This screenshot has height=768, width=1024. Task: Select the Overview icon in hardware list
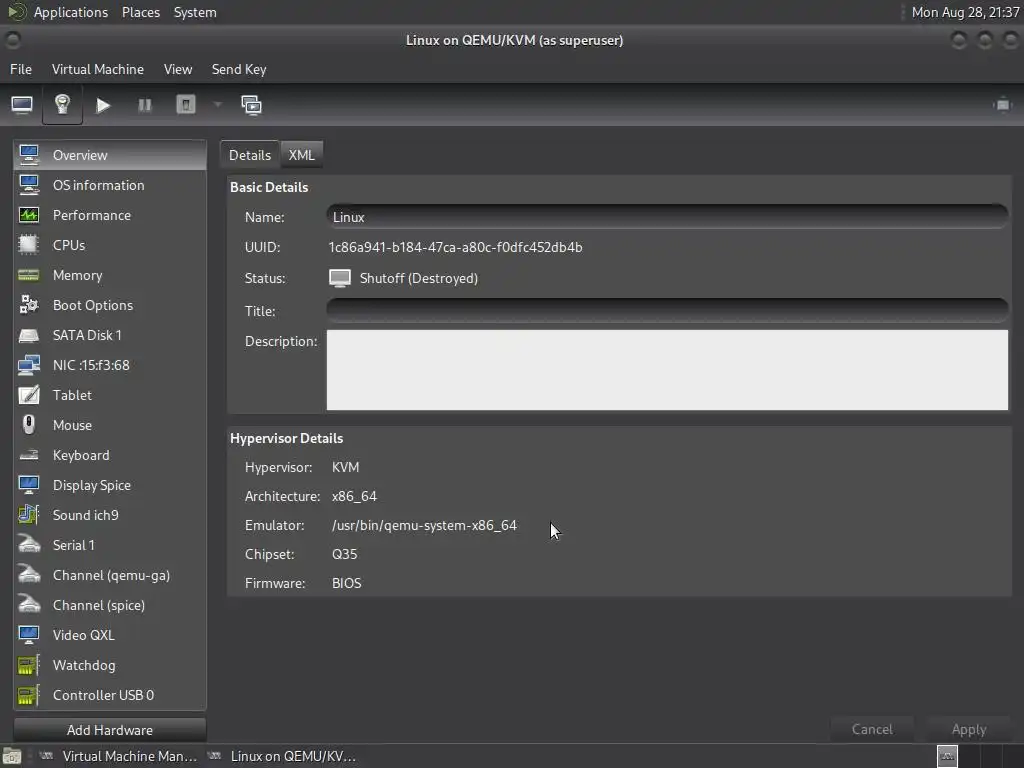(29, 155)
